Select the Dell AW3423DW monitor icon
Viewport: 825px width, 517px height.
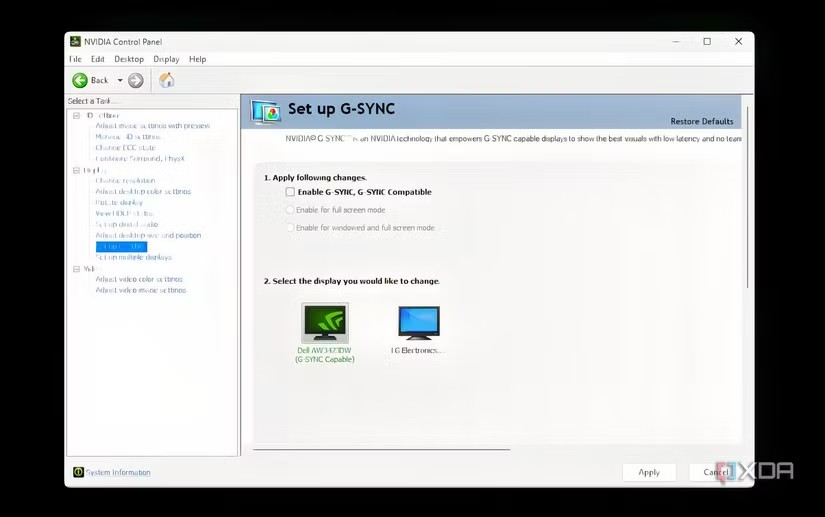[324, 323]
